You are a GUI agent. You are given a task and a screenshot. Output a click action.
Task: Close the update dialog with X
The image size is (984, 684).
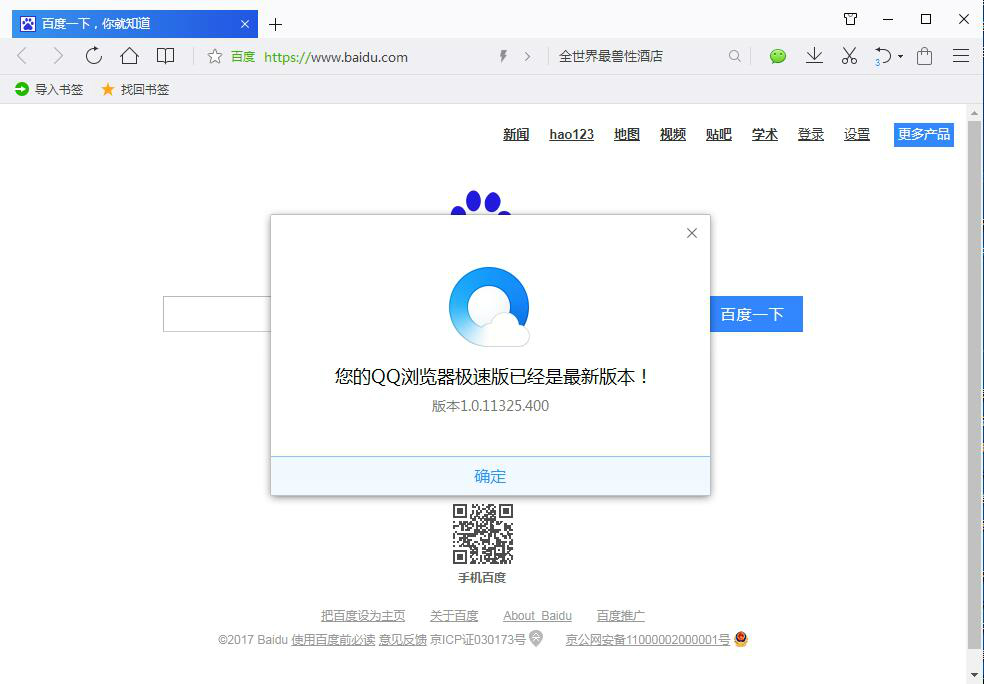[692, 233]
